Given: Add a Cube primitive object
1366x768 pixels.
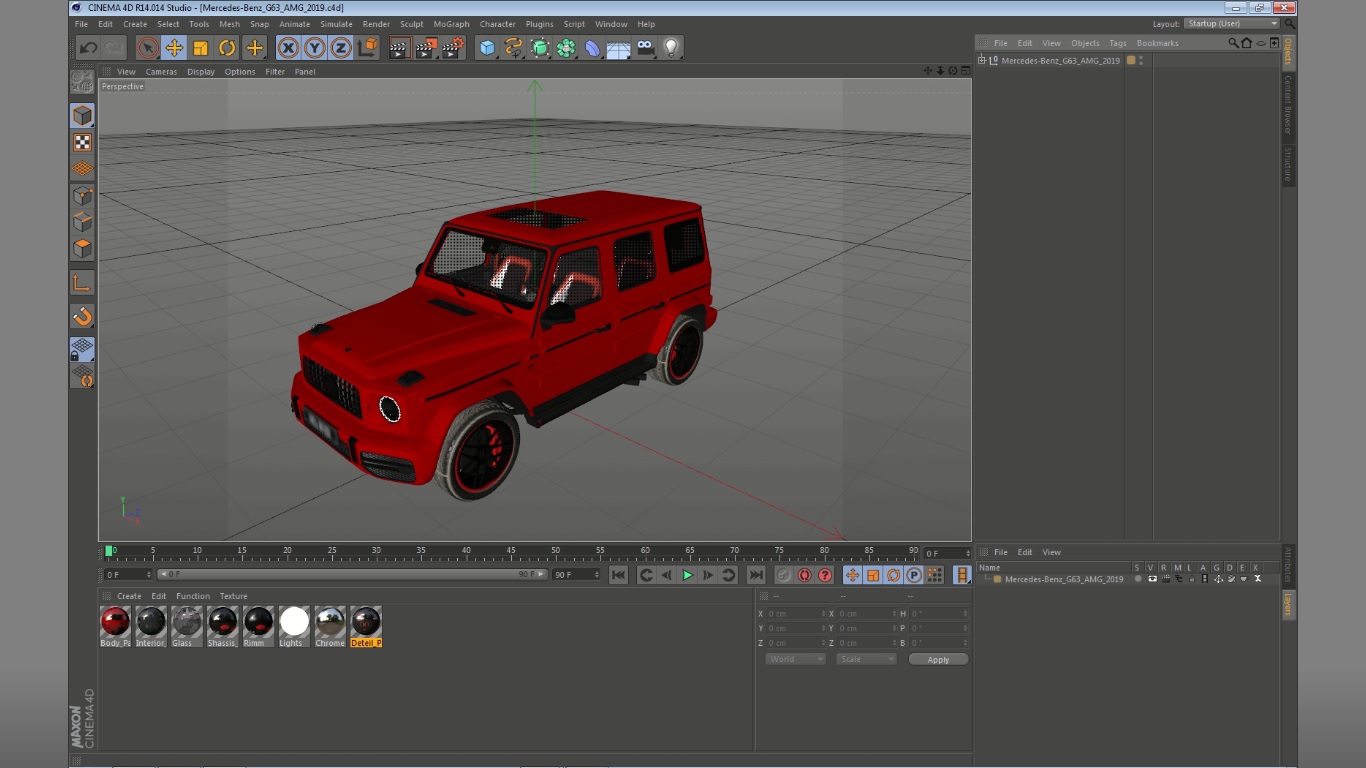Looking at the screenshot, I should pos(487,47).
